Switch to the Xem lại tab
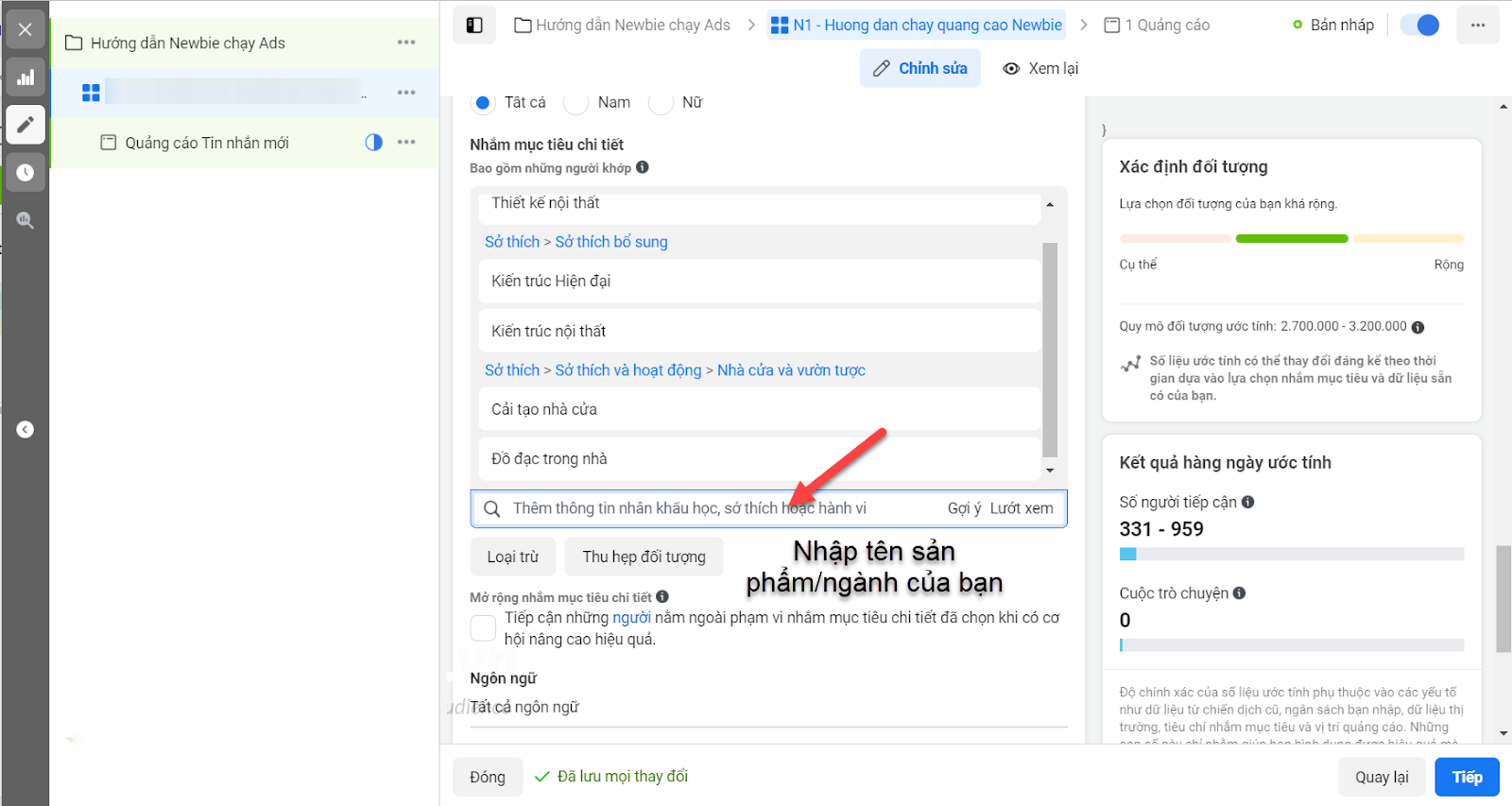Image resolution: width=1512 pixels, height=806 pixels. [1040, 68]
